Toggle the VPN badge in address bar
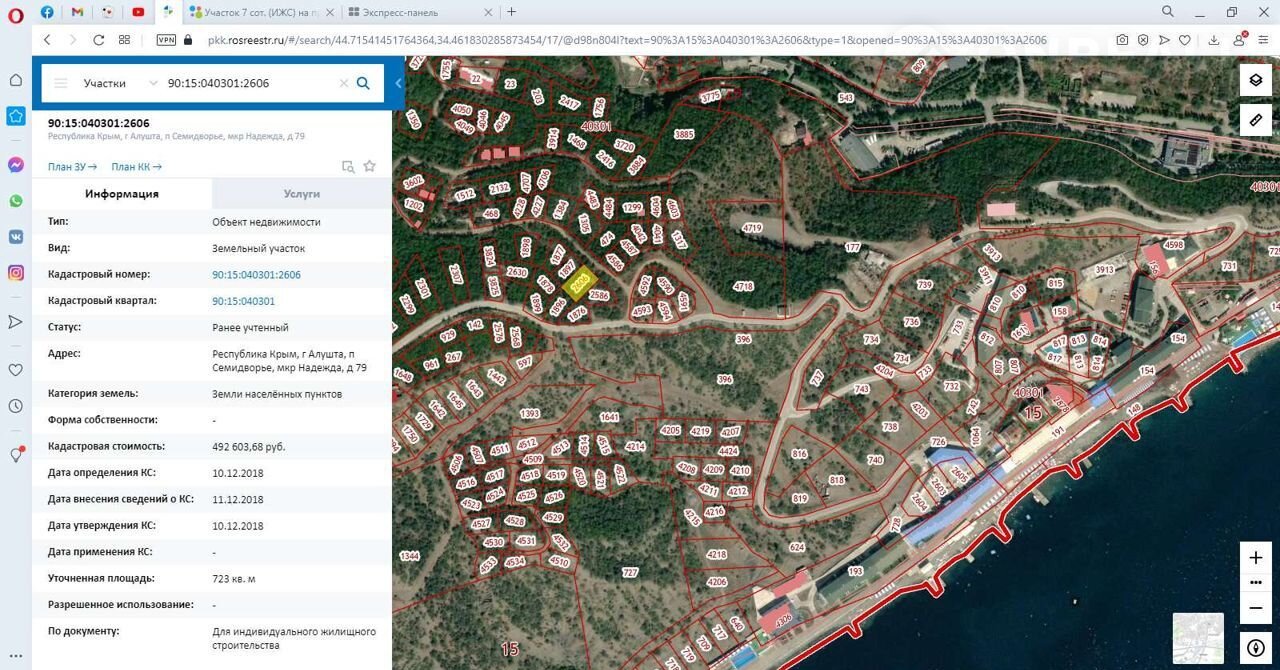Image resolution: width=1280 pixels, height=670 pixels. [x=166, y=40]
